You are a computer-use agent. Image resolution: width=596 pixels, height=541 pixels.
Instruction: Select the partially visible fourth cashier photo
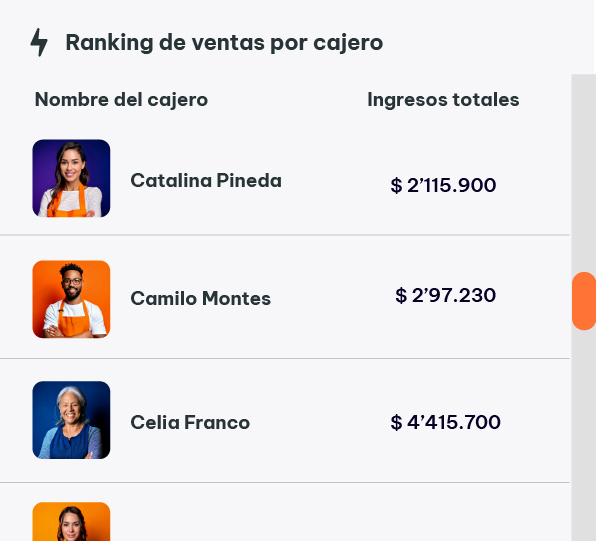(x=71, y=522)
